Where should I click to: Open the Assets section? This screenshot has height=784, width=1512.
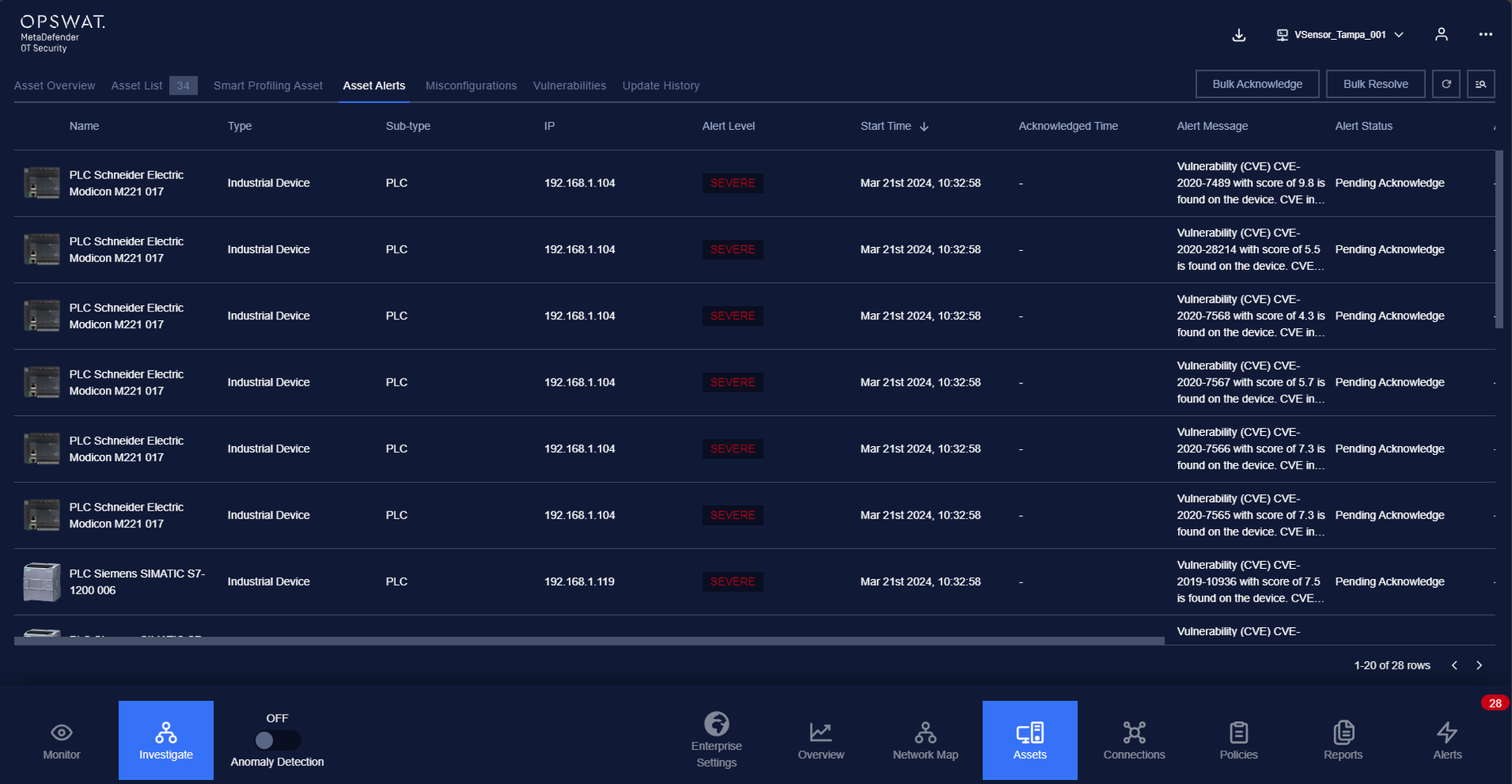point(1030,740)
